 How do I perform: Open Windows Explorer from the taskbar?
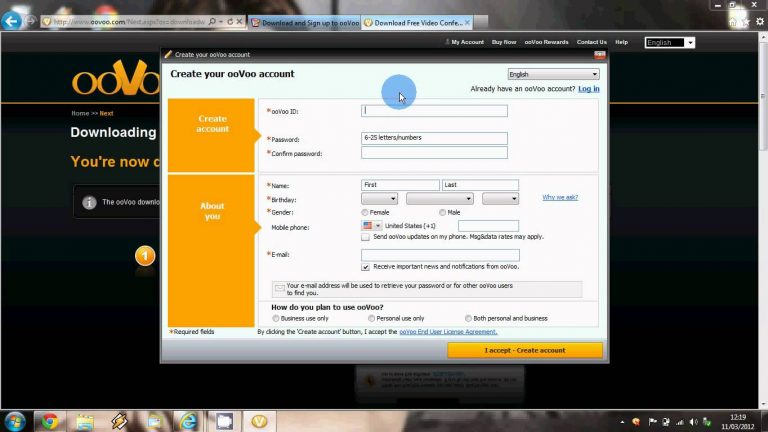pyautogui.click(x=84, y=421)
